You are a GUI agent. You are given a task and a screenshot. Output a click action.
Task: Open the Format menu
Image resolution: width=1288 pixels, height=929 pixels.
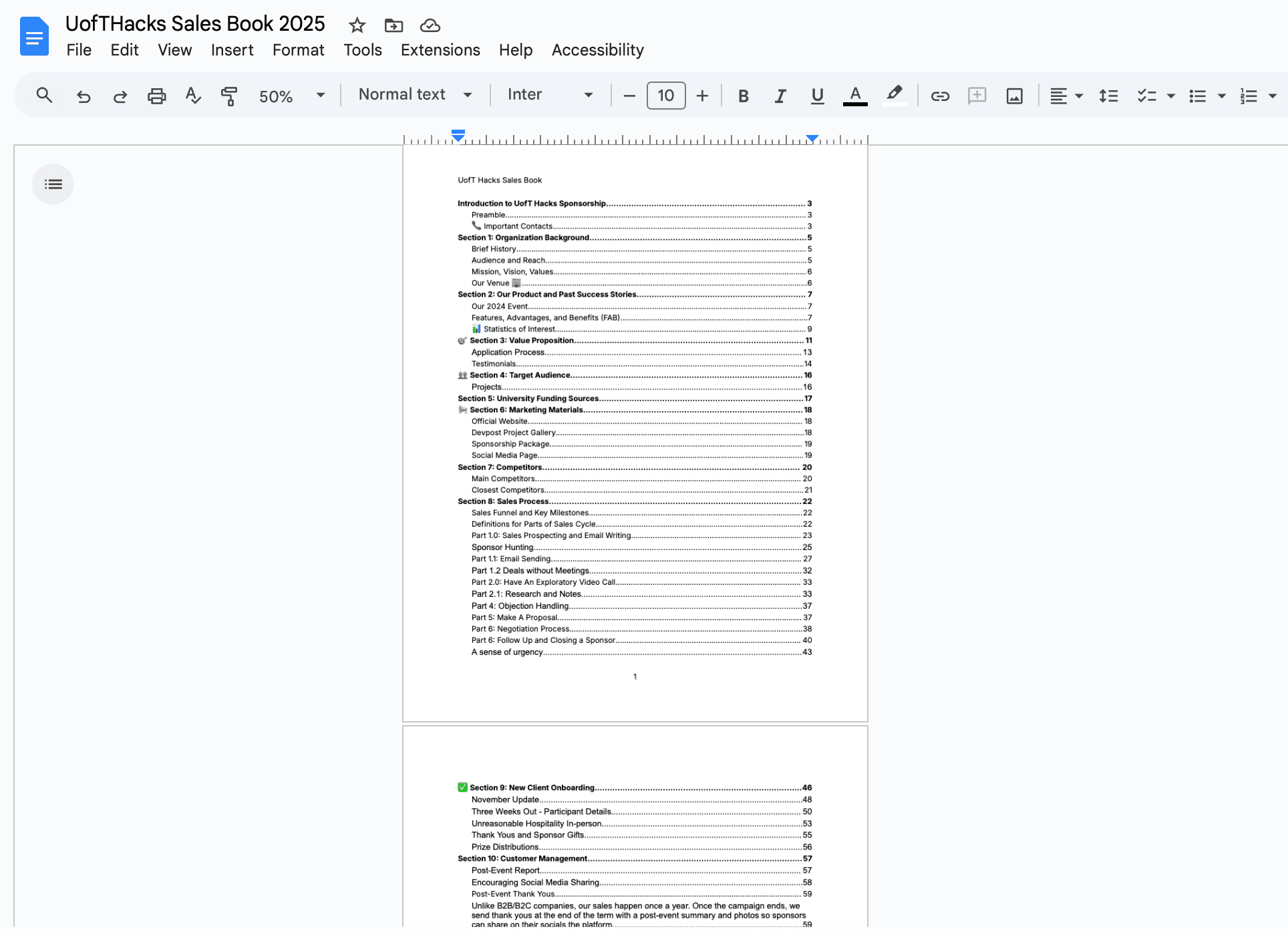click(298, 50)
